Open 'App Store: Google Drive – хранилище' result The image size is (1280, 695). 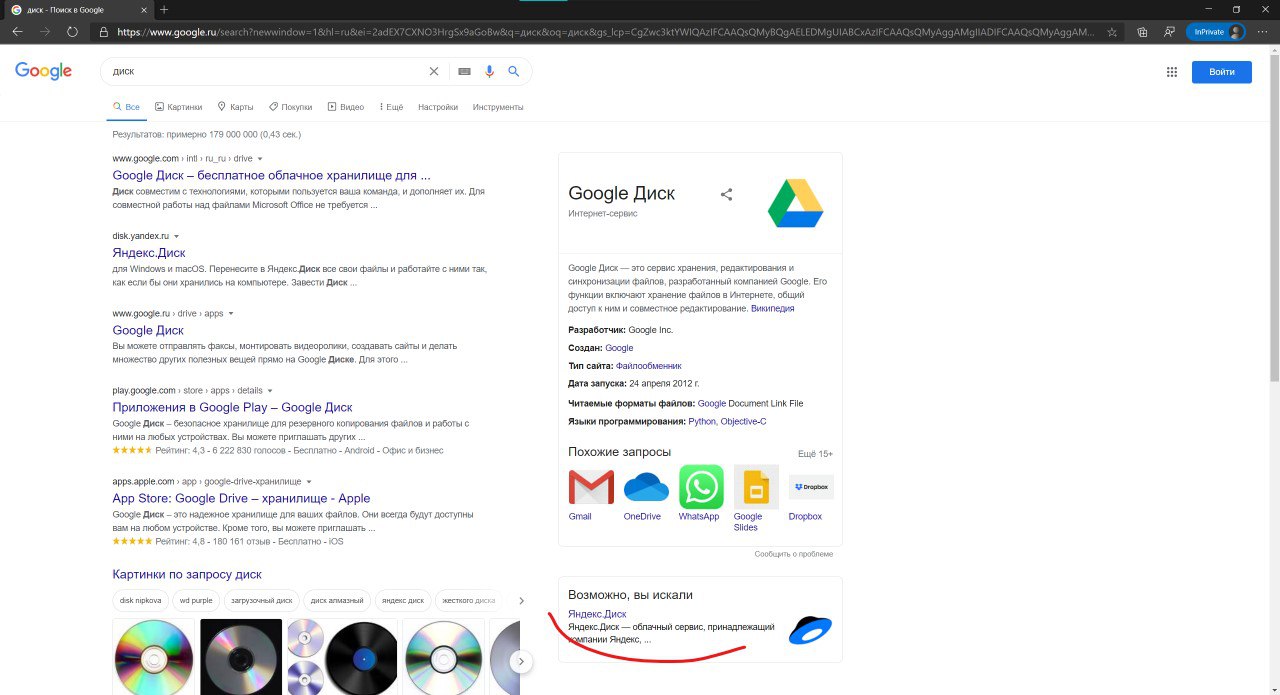[x=241, y=498]
